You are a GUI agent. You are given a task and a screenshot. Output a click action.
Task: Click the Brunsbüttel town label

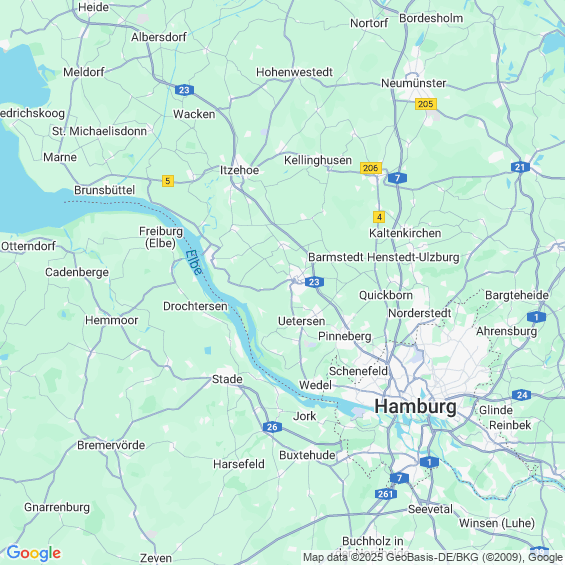(104, 190)
